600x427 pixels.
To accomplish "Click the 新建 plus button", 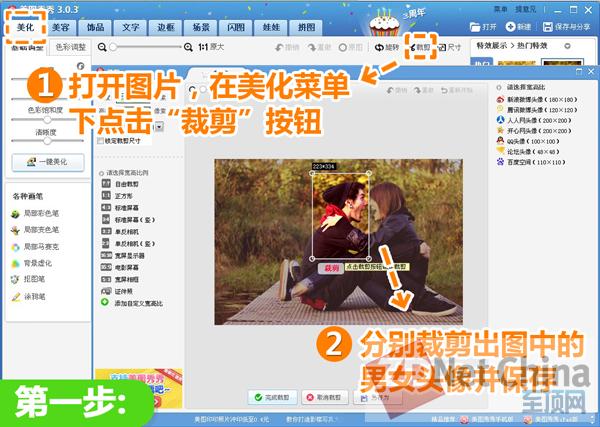I will click(518, 27).
